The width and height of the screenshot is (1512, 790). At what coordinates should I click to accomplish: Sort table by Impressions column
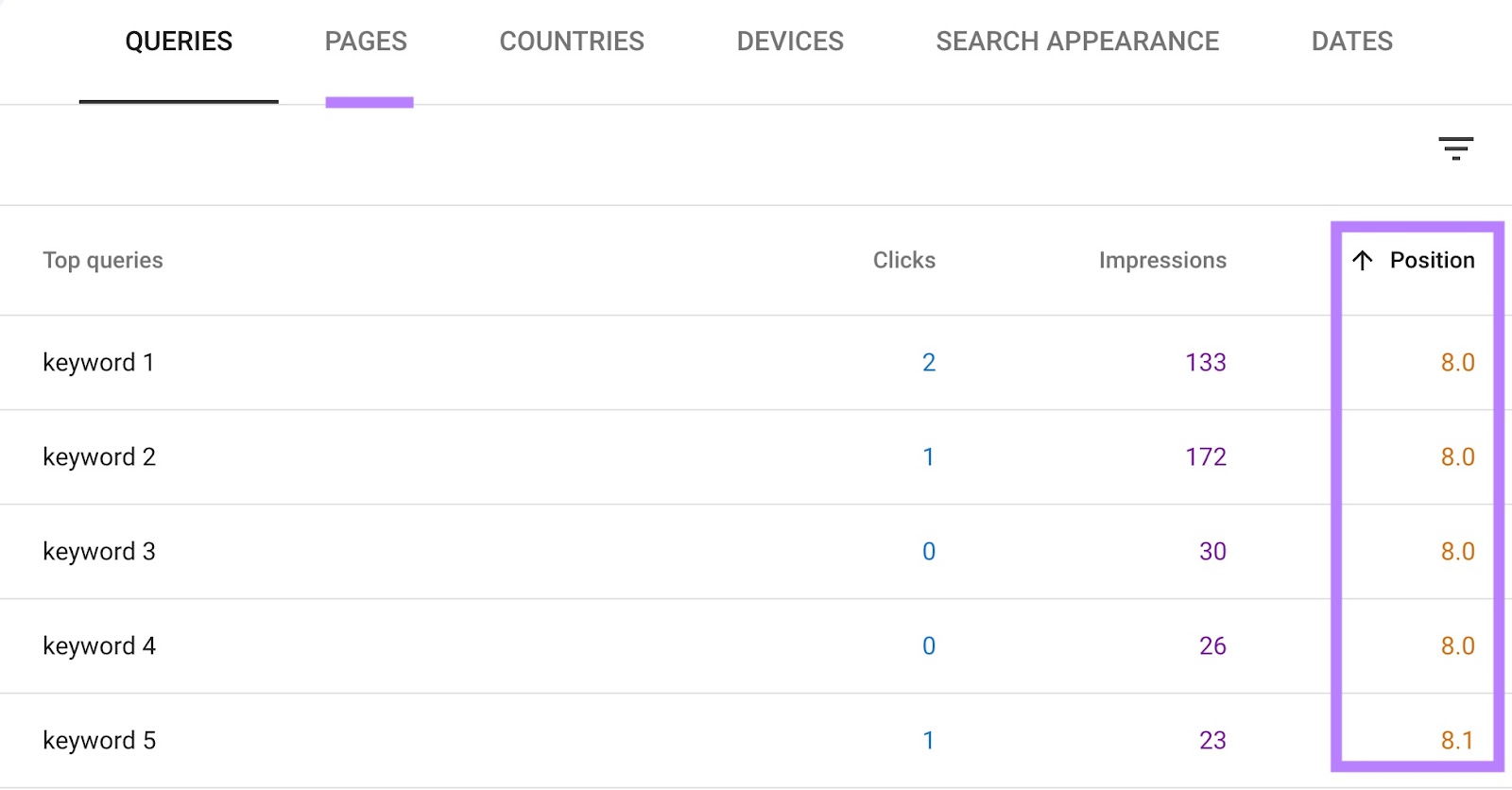pos(1162,261)
